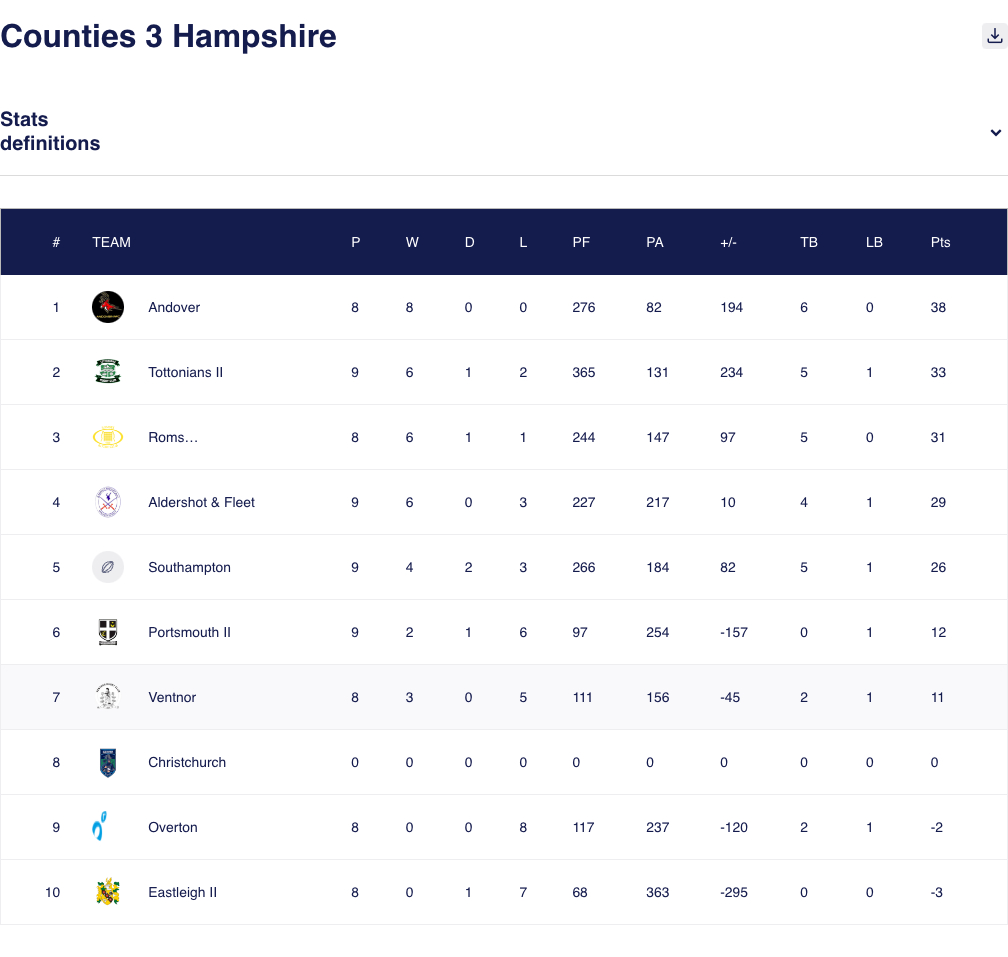Select the Portsmouth II club crest
The image size is (1008, 957).
pos(108,632)
